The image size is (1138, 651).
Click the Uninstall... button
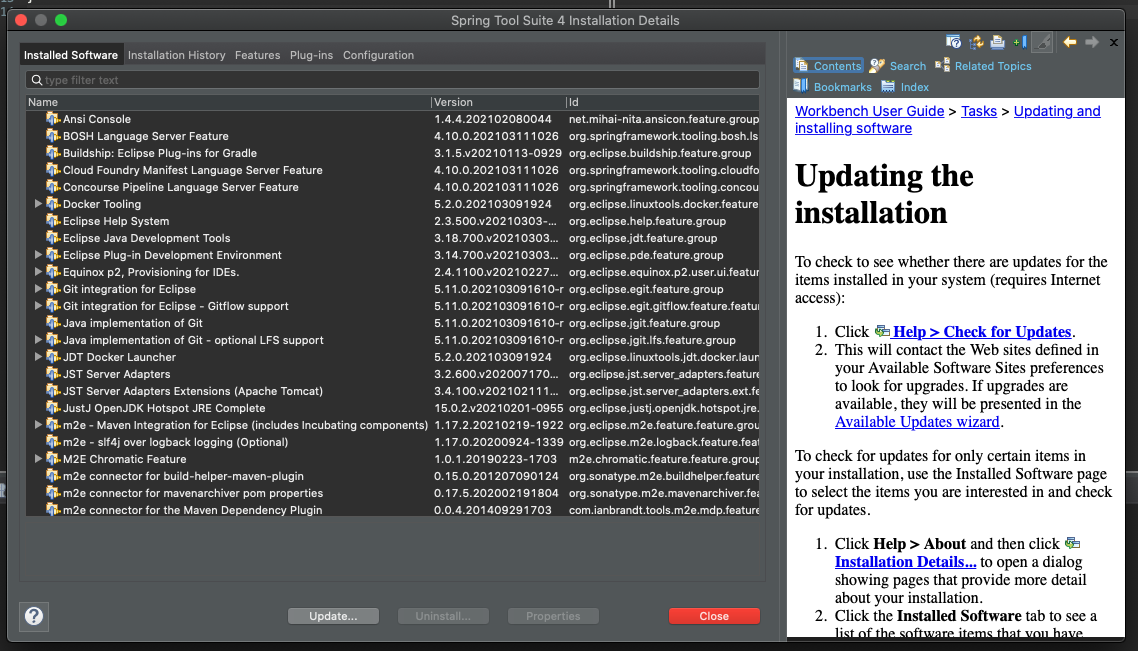tap(443, 616)
